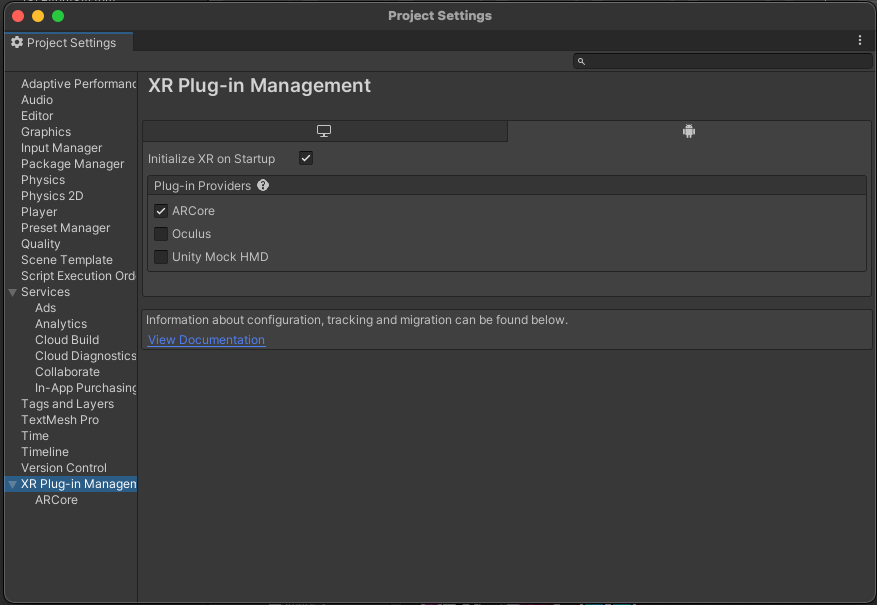Focus the settings search field
877x605 pixels.
point(723,62)
